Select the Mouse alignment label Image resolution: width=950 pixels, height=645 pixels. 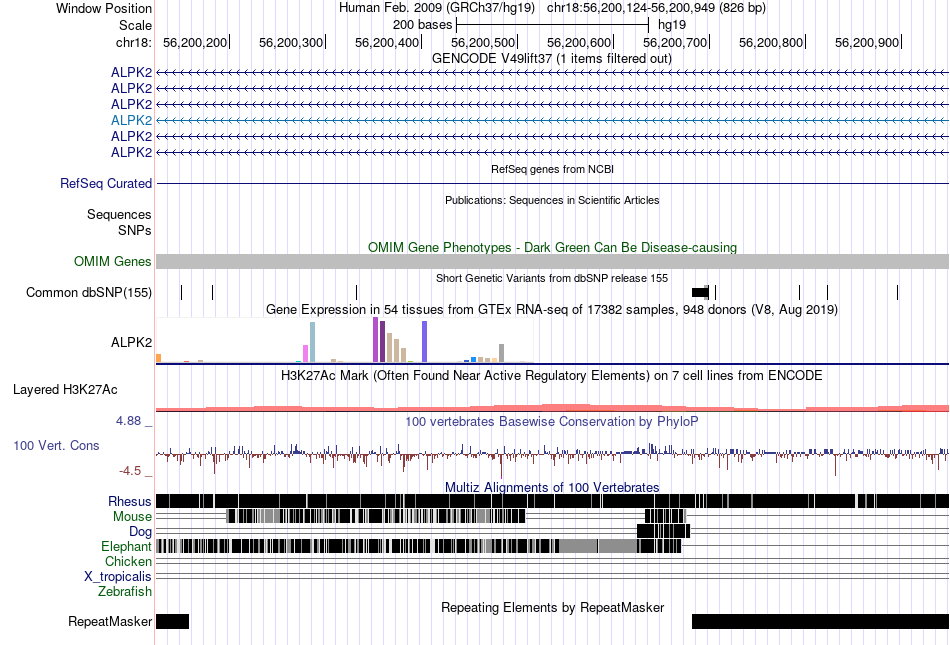tap(132, 517)
